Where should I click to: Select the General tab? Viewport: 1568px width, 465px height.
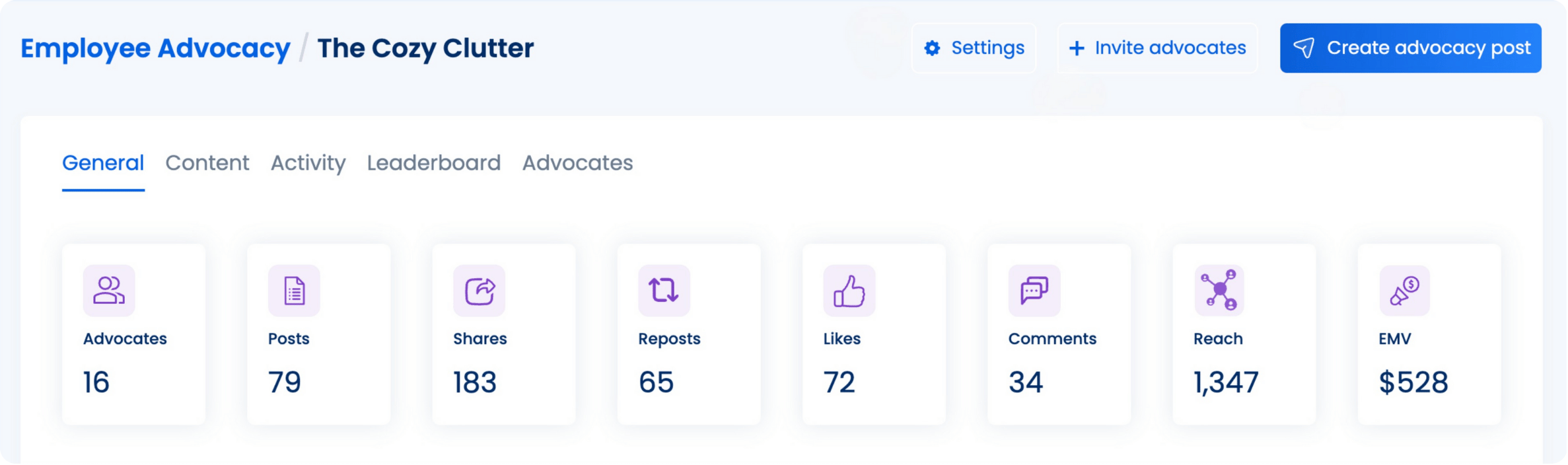click(x=103, y=163)
